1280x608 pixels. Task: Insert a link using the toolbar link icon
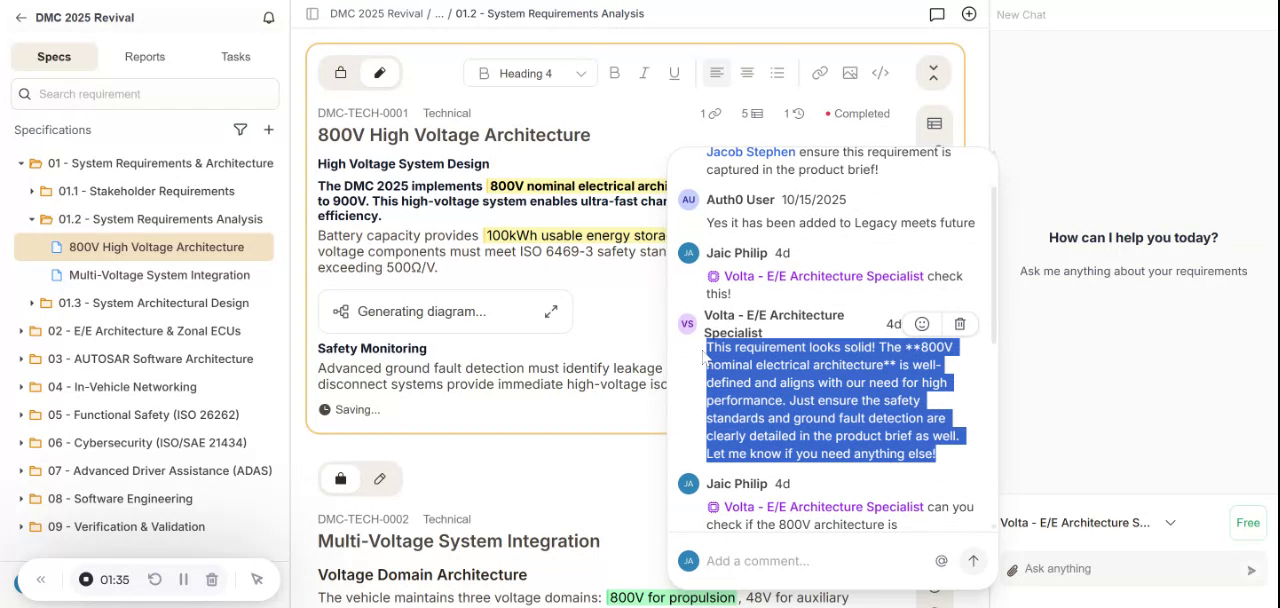[819, 73]
